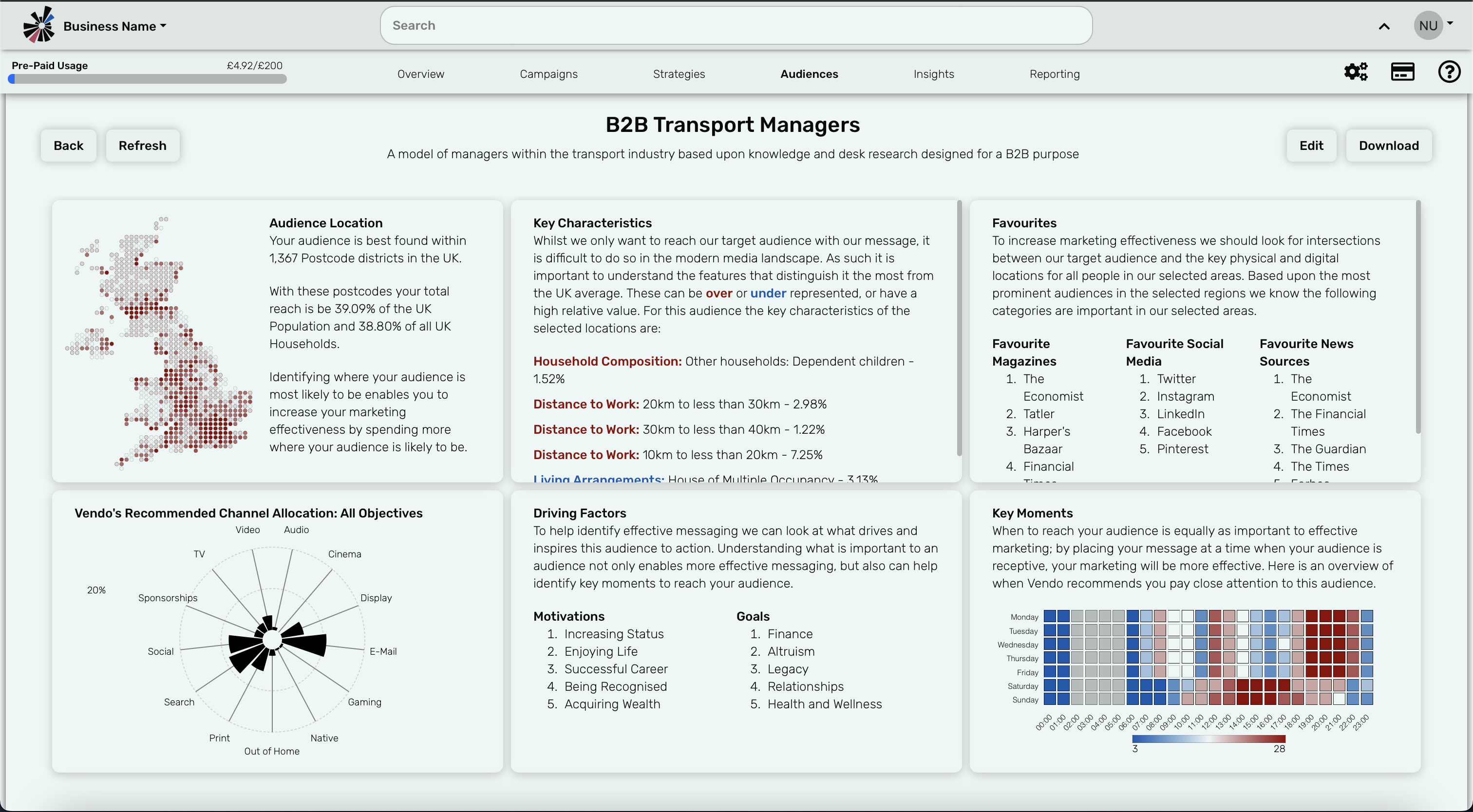Go to the Overview tab
This screenshot has height=812, width=1473.
421,74
